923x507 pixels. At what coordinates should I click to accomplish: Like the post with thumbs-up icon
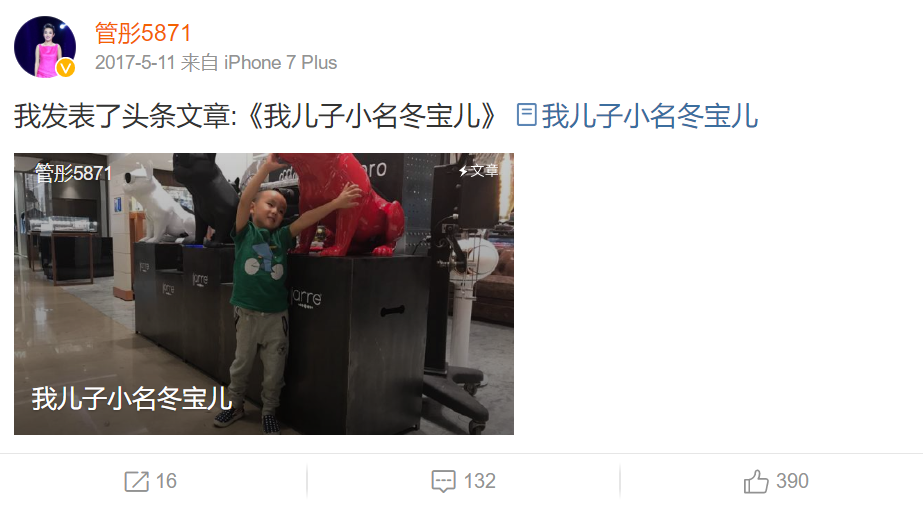(x=756, y=481)
